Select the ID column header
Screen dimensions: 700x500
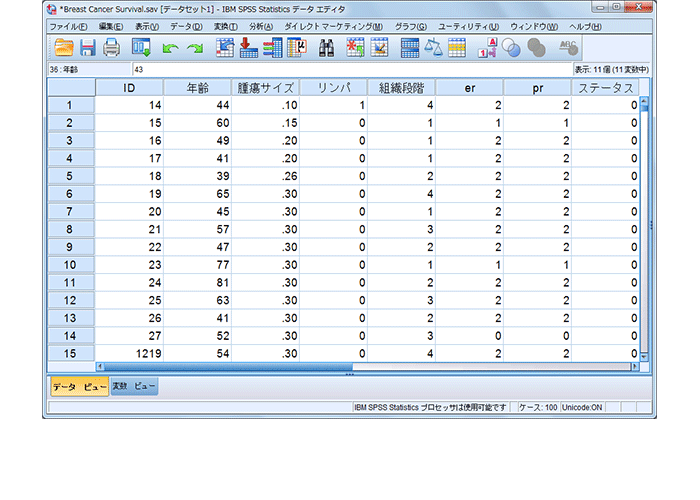(129, 88)
